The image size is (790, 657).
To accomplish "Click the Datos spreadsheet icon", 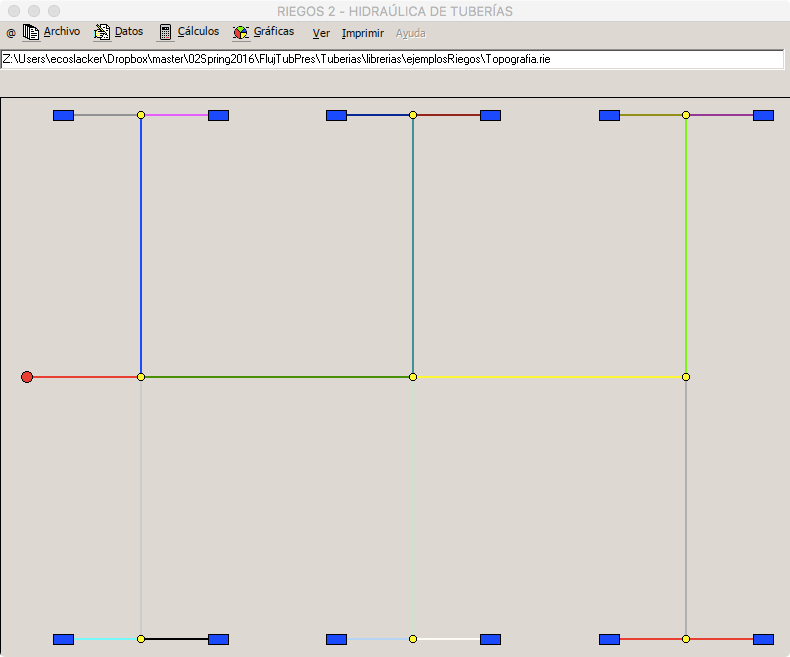I will click(x=102, y=32).
